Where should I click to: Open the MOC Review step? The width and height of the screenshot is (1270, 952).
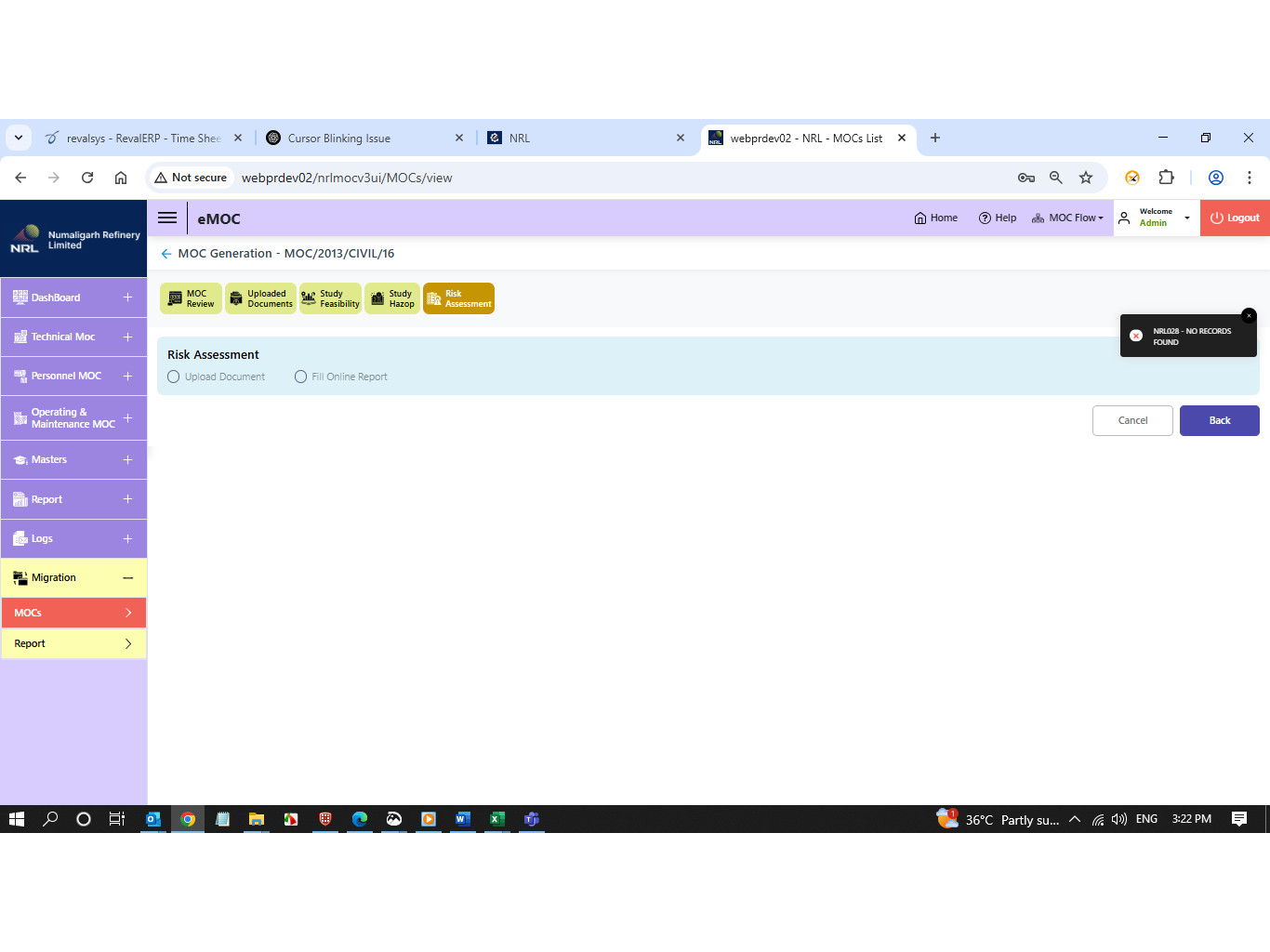tap(192, 298)
